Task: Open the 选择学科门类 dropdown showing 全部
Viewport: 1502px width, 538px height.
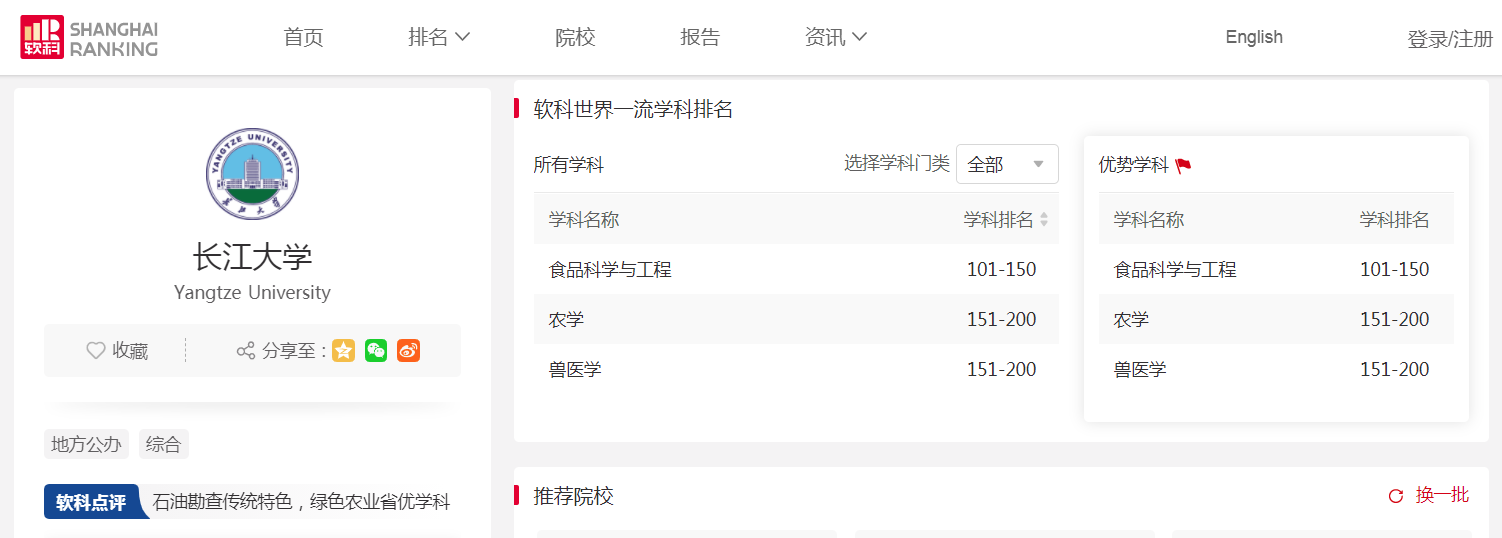Action: click(x=1006, y=165)
